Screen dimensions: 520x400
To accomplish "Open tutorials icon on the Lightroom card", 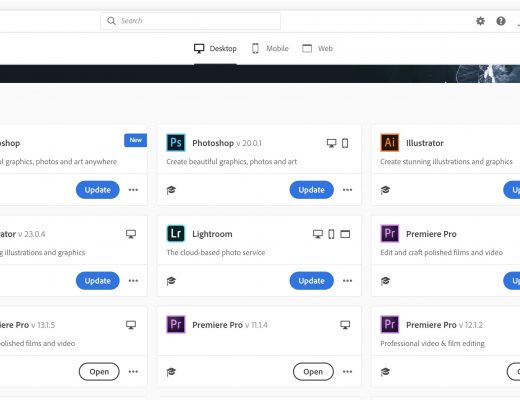I will 171,281.
